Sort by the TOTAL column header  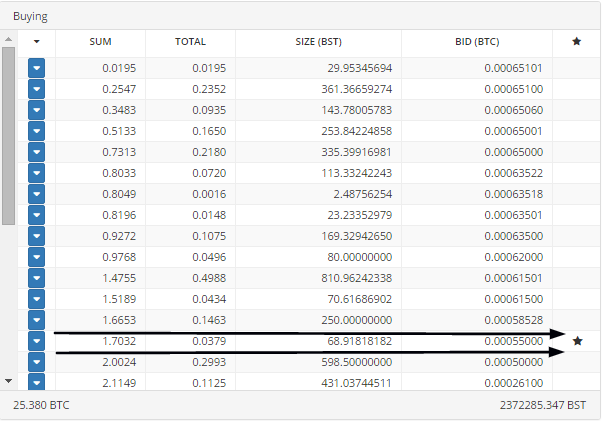[190, 42]
